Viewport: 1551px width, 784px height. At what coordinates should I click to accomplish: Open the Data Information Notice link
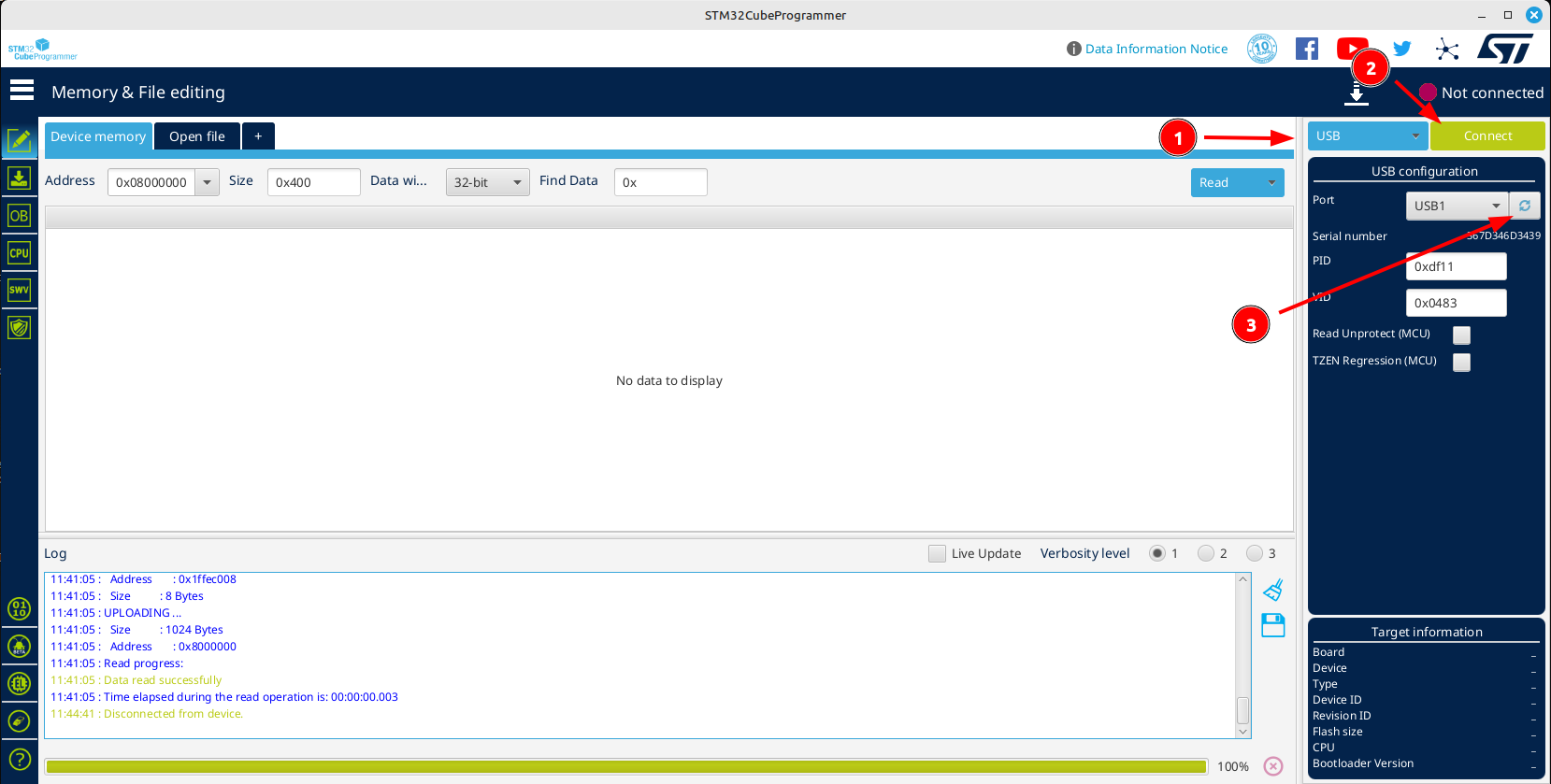tap(1156, 49)
